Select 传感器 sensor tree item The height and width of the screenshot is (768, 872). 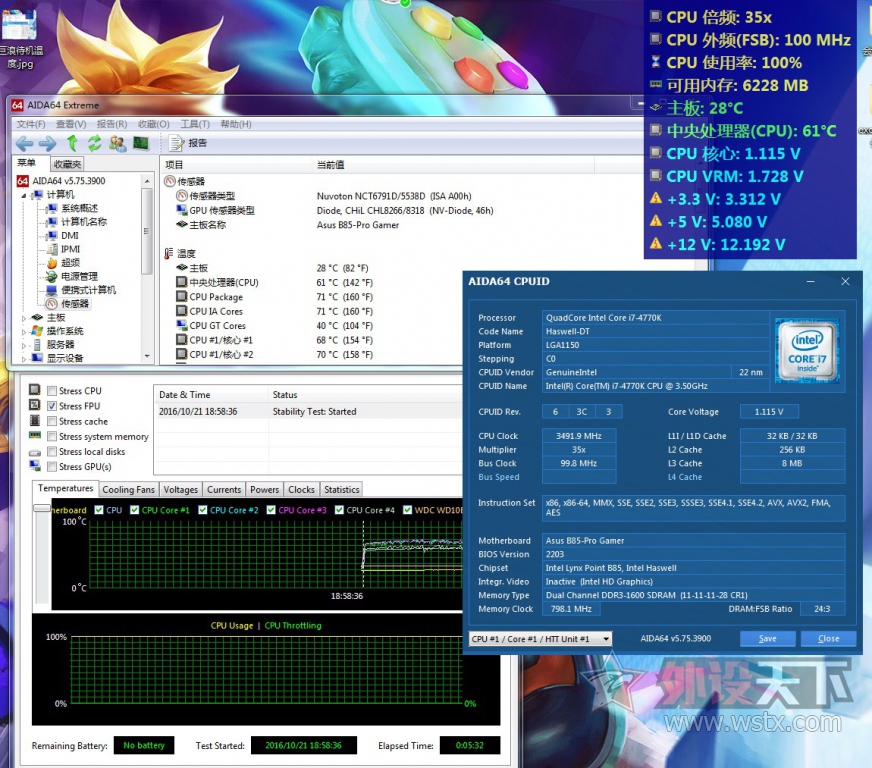tap(75, 304)
